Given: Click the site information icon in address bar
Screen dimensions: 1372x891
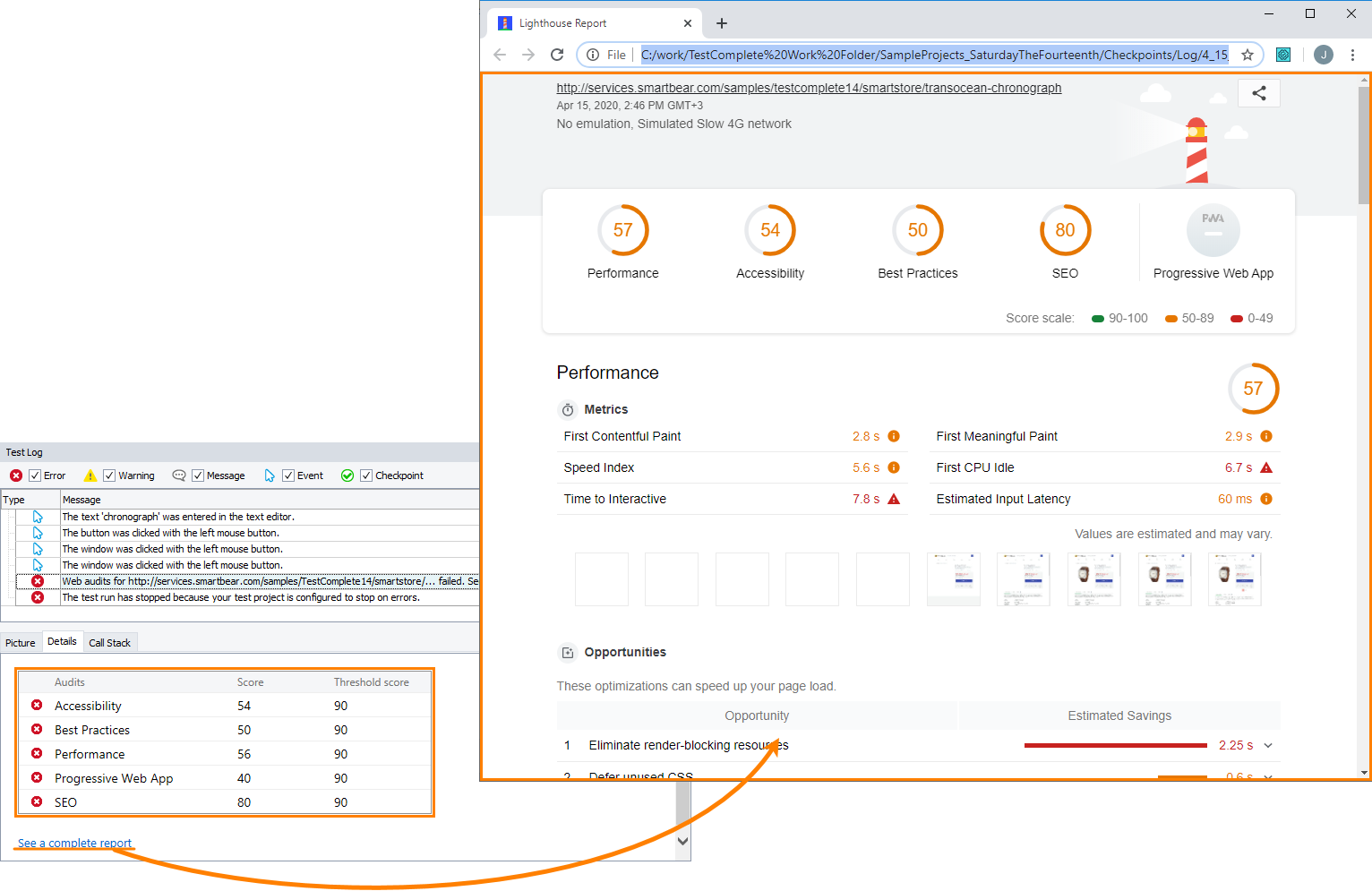Looking at the screenshot, I should point(593,55).
